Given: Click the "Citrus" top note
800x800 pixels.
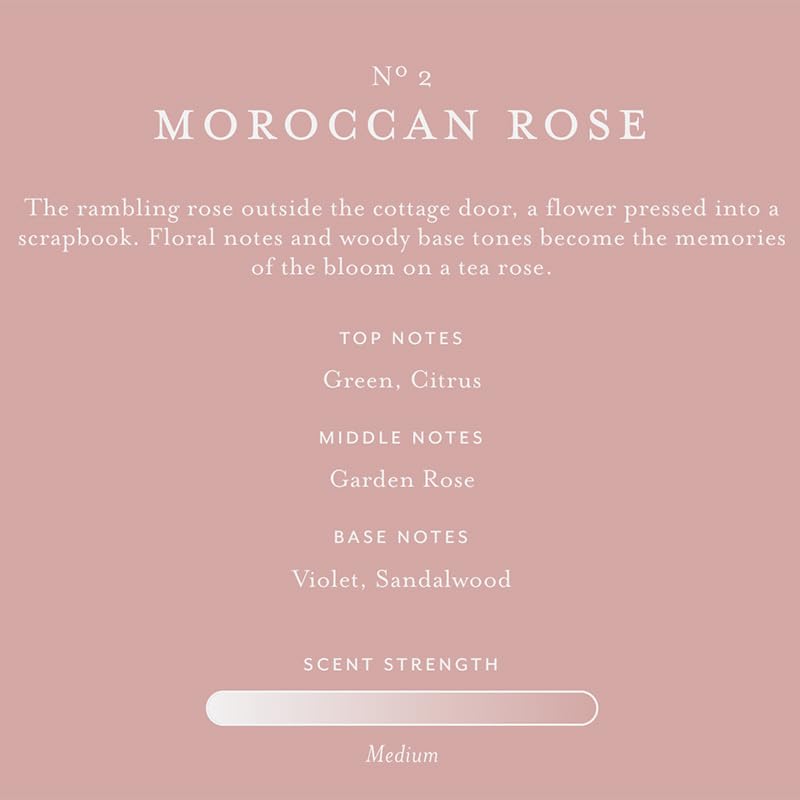Looking at the screenshot, I should 446,380.
